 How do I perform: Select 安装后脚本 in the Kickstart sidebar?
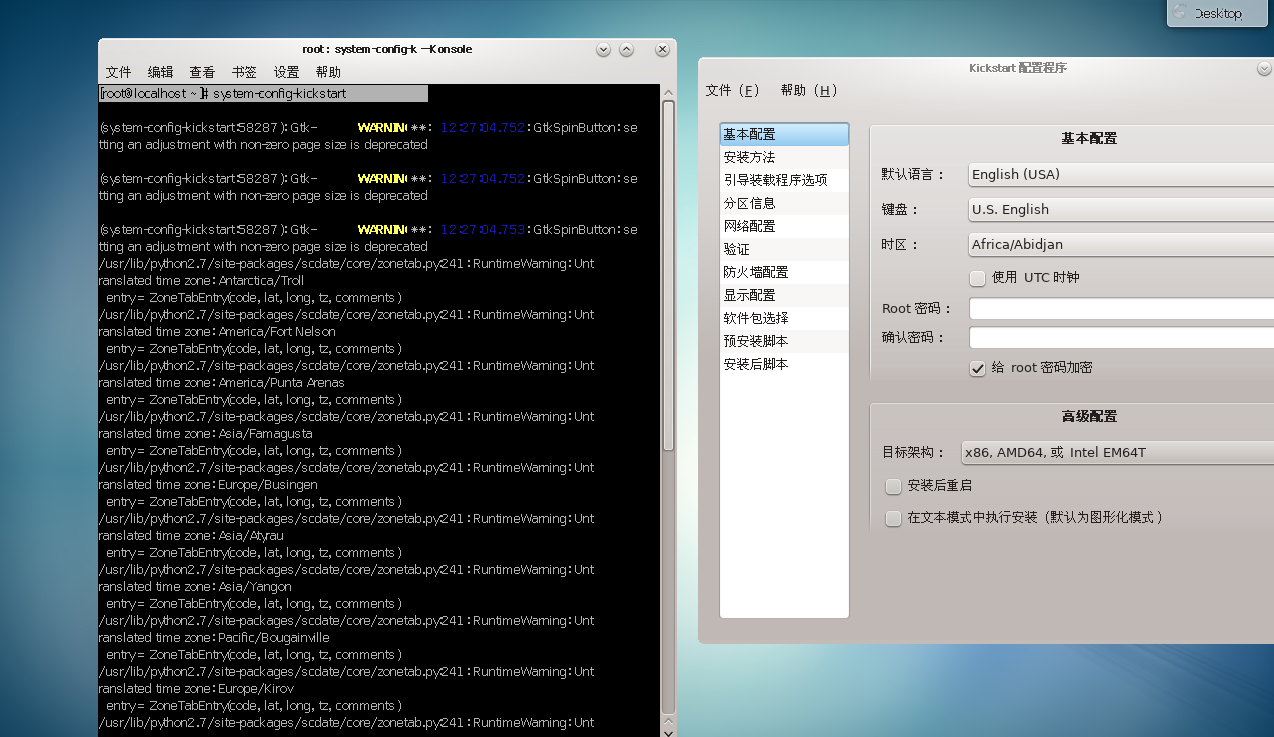point(784,364)
